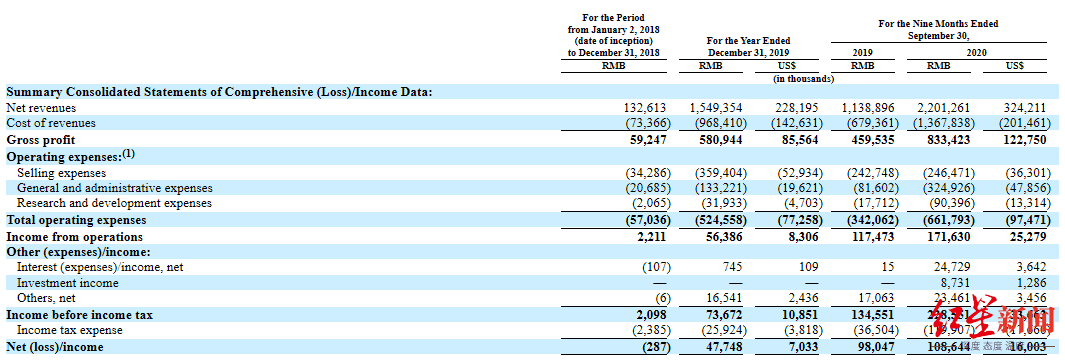Click the 2019 net revenues value 1,549,354
The height and width of the screenshot is (362, 1065).
point(718,108)
